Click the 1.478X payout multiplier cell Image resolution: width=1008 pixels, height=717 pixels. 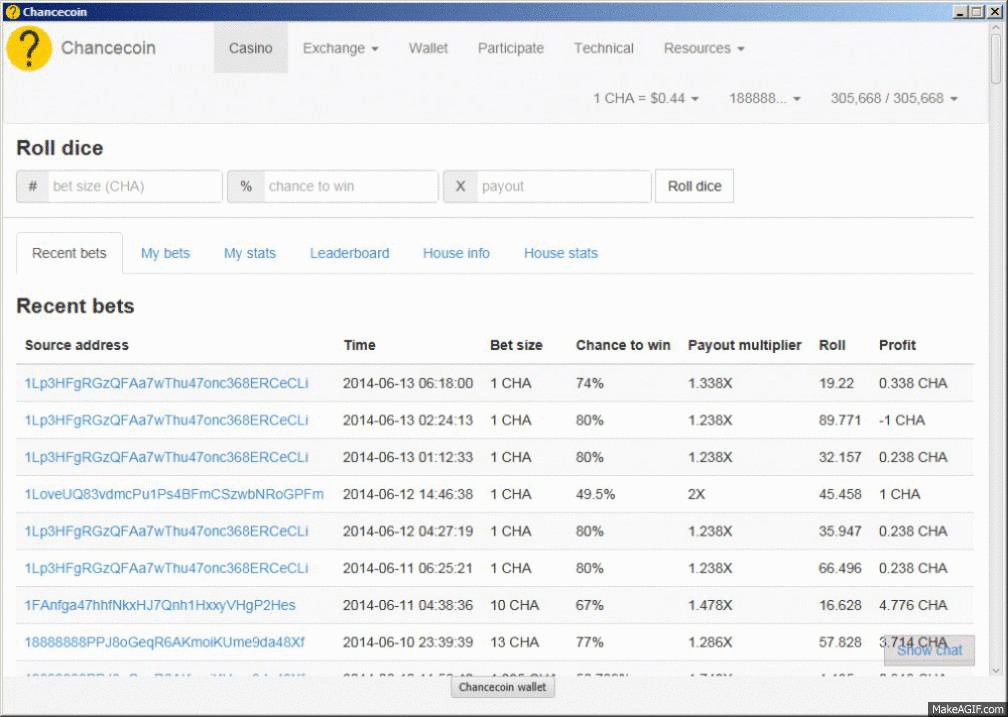tap(710, 605)
